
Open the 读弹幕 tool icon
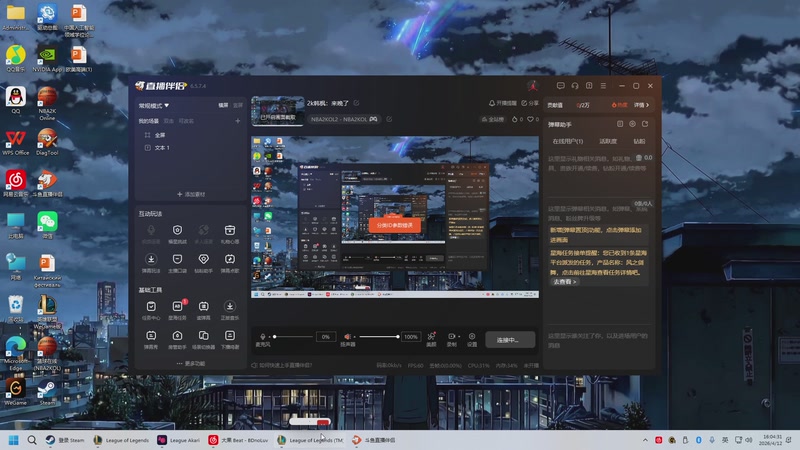pos(204,306)
